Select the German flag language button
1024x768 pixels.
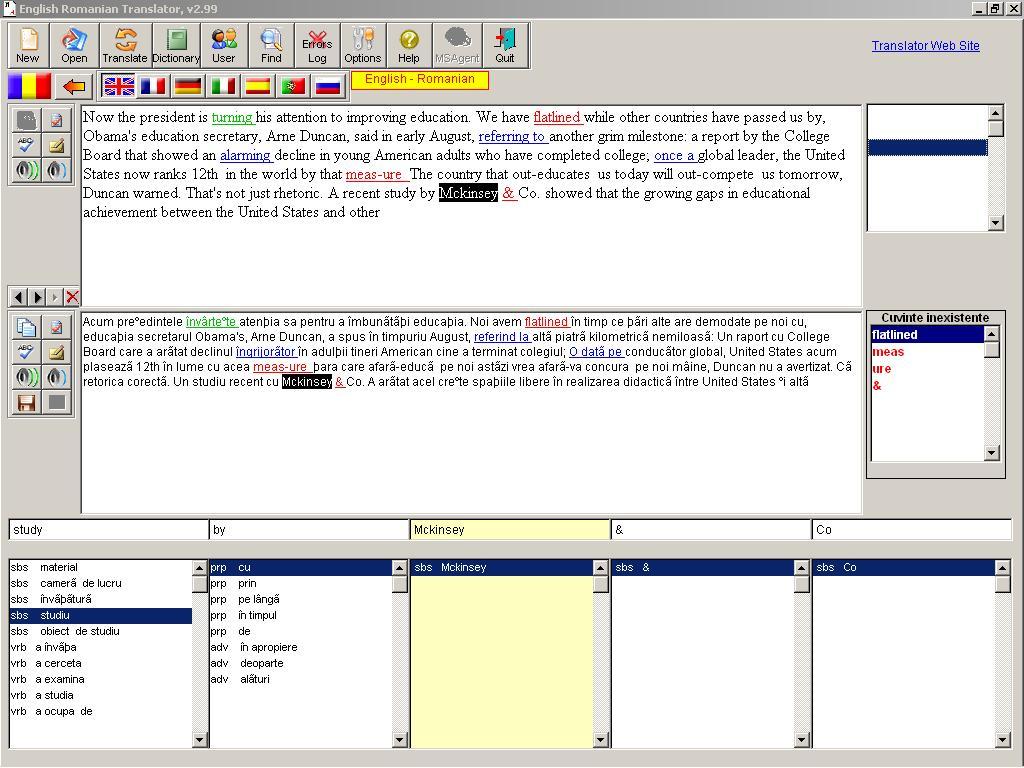(187, 86)
